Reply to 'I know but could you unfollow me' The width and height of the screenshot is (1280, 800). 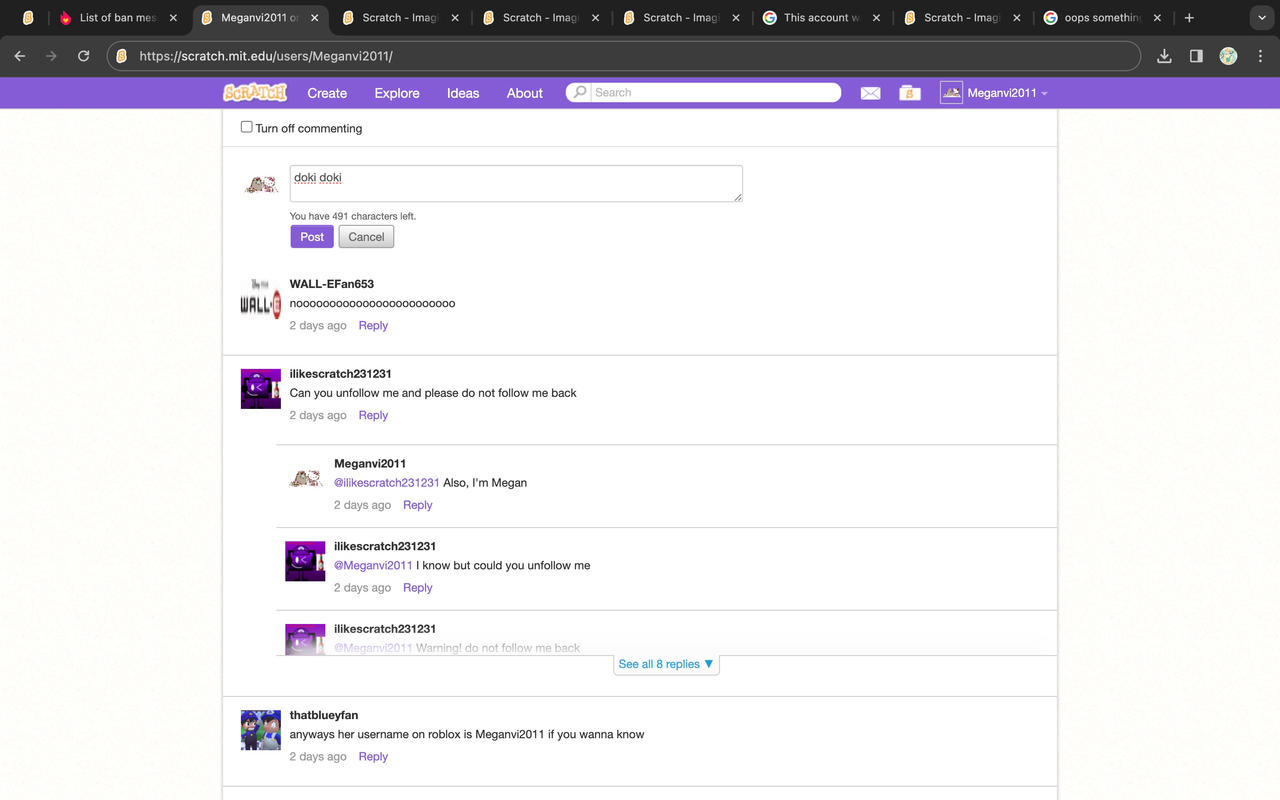point(418,588)
